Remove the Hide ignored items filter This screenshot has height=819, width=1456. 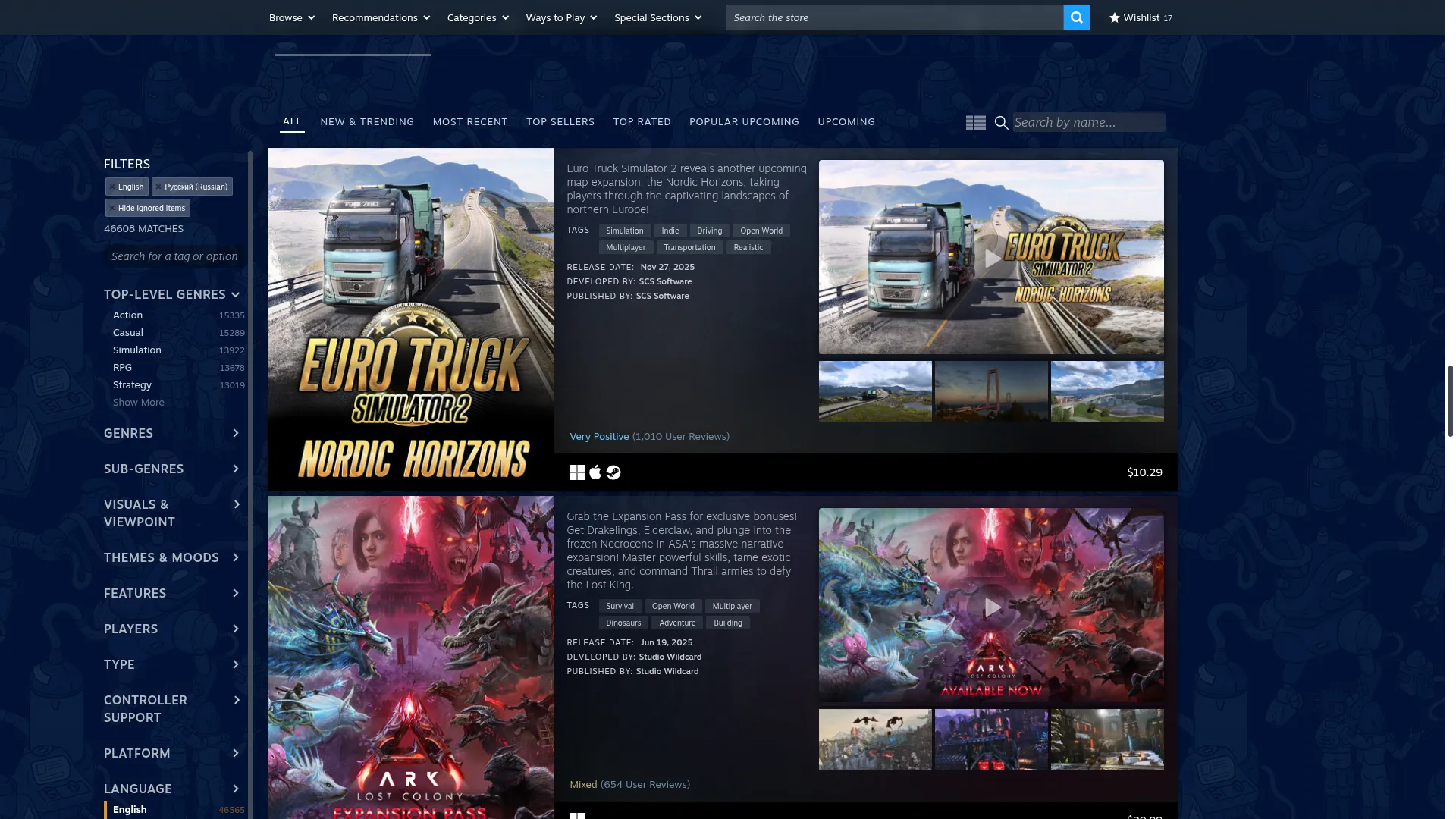112,208
